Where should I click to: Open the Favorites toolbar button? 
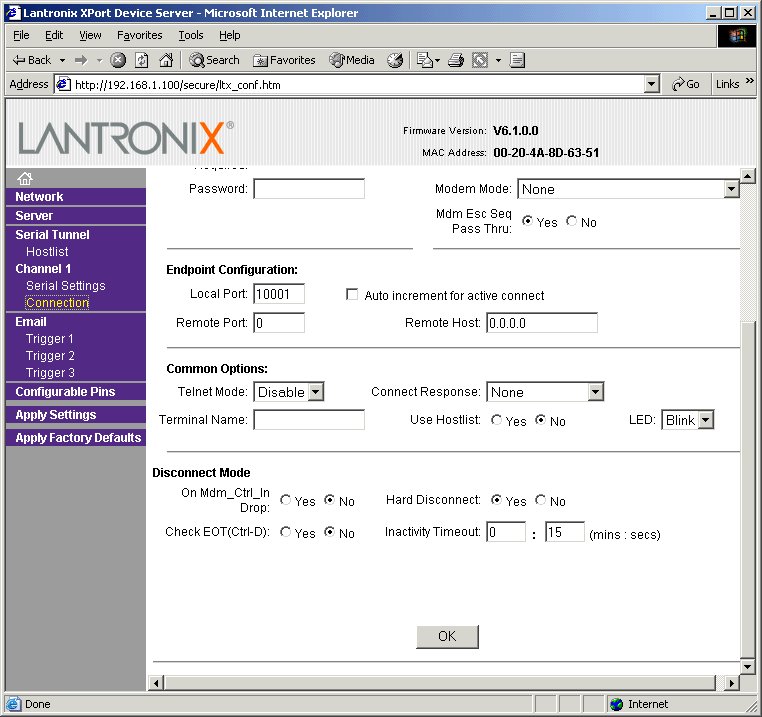tap(284, 60)
